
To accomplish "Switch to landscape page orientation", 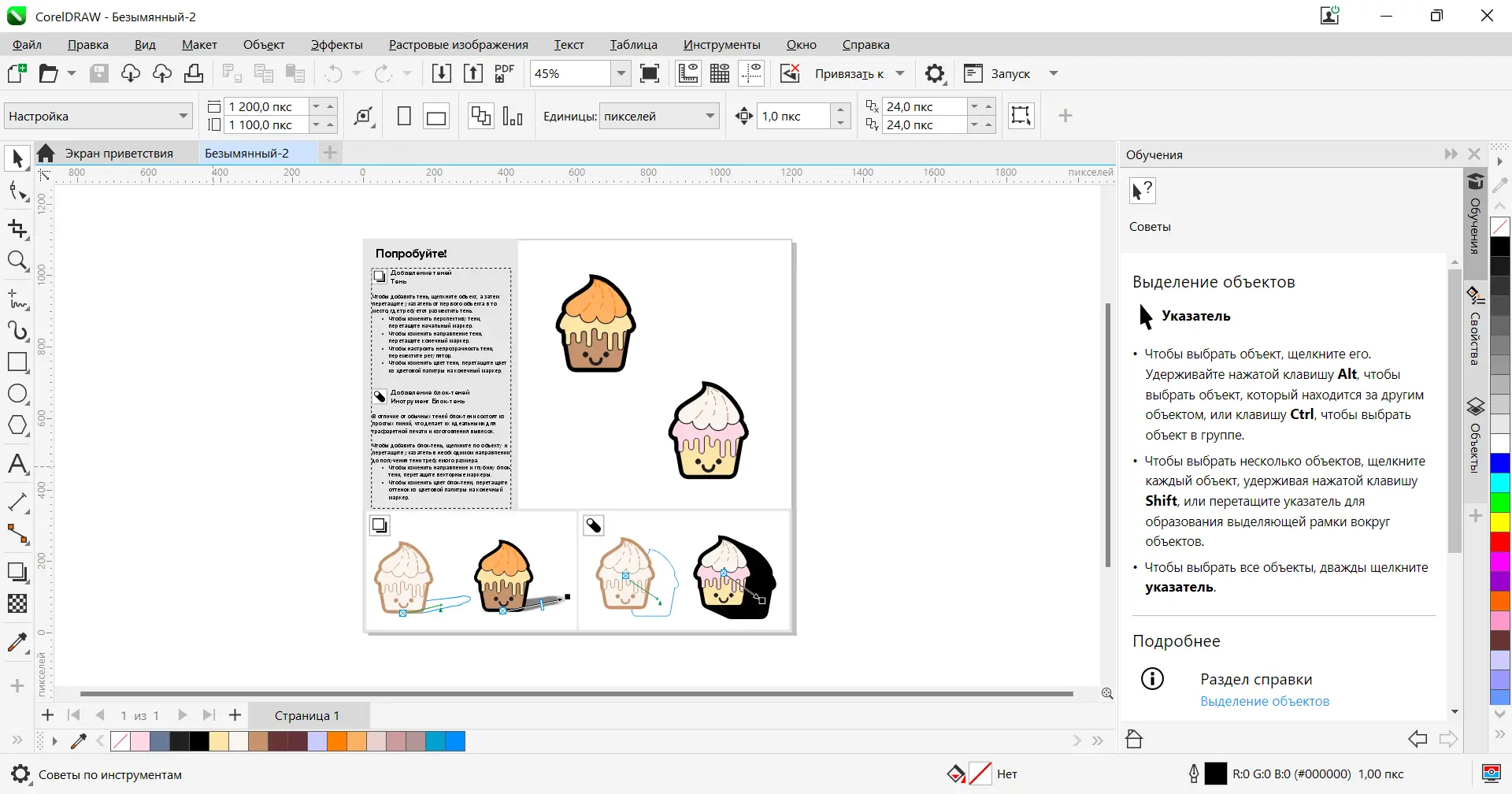I will 436,117.
